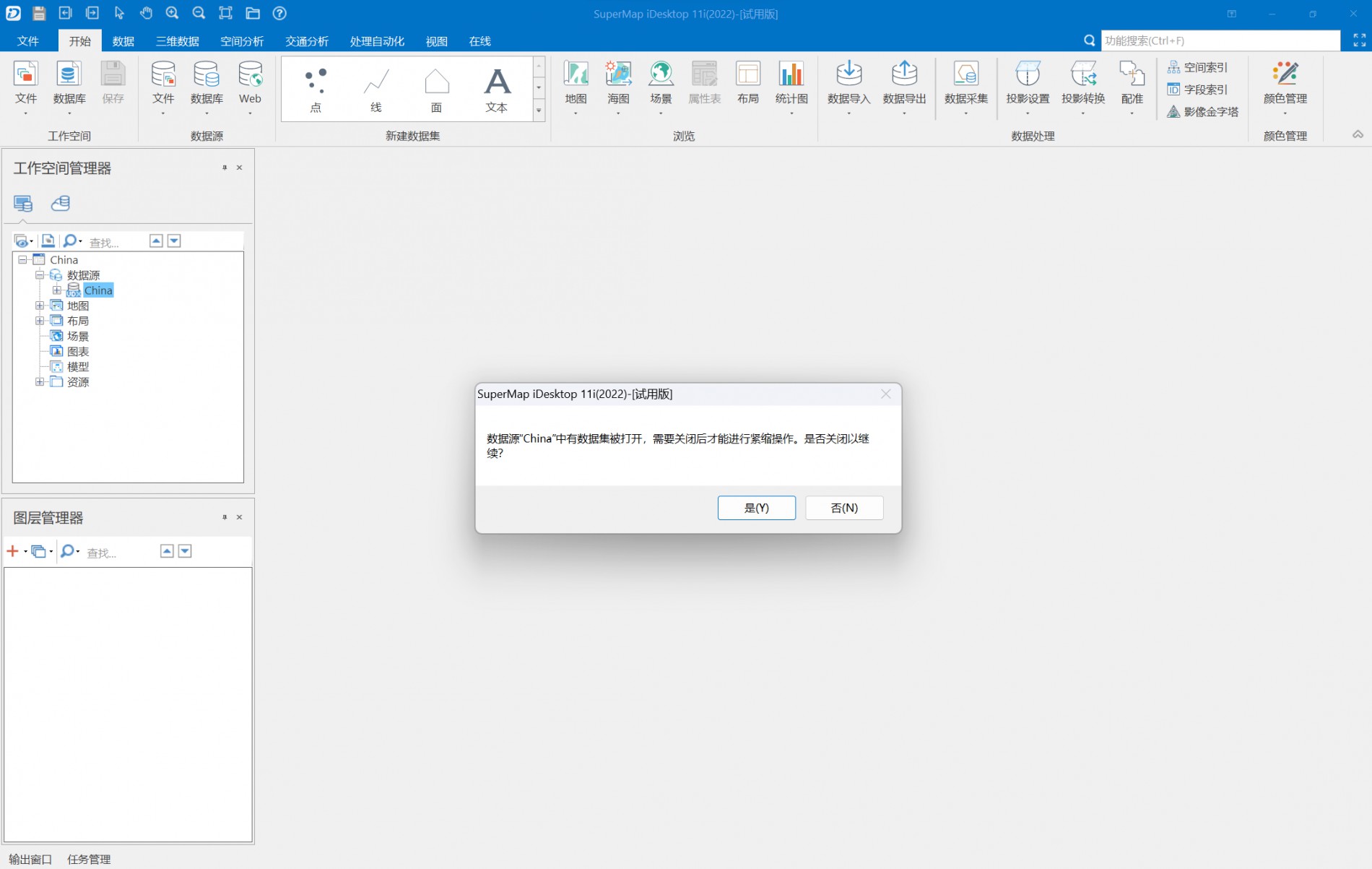Click workspace manager search (查找) field

click(x=116, y=242)
